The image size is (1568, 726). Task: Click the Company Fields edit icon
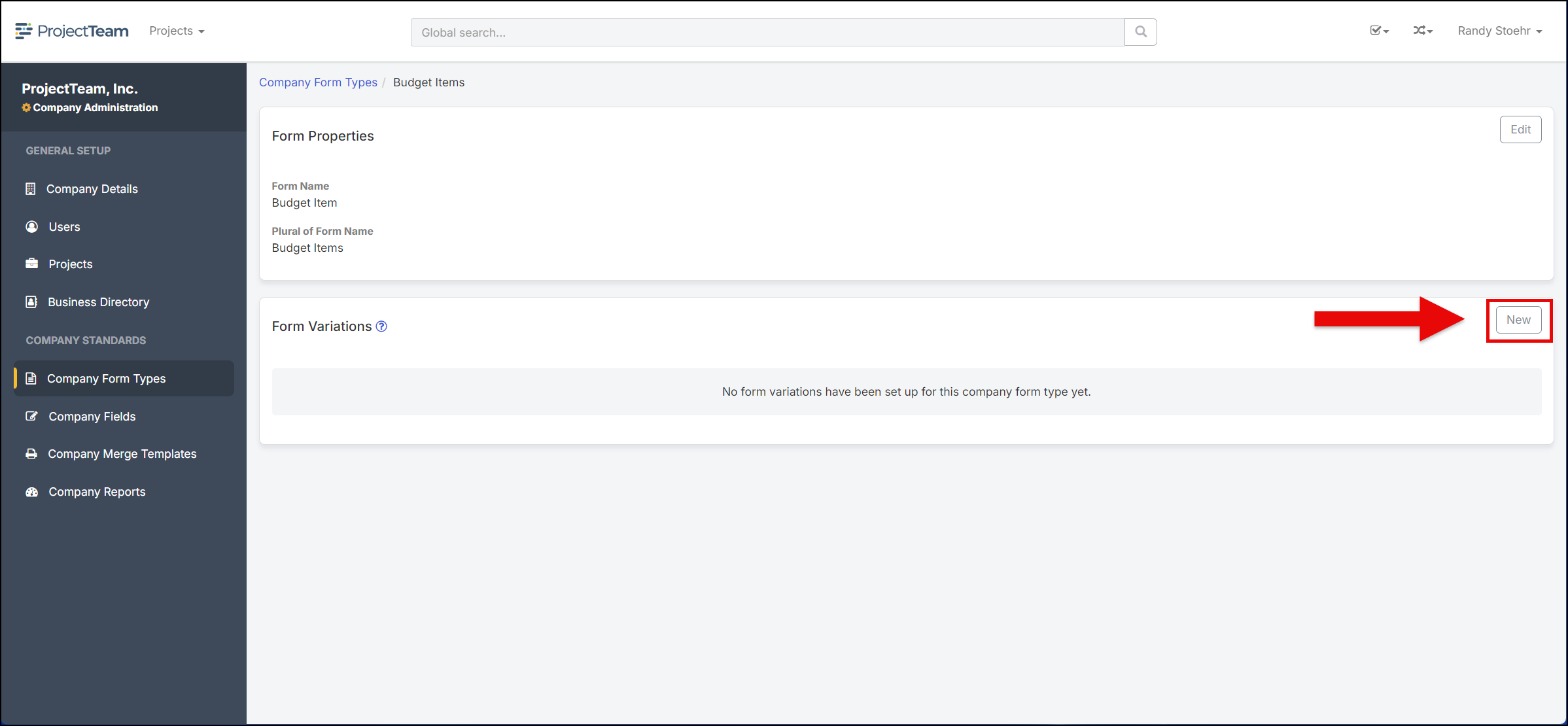tap(31, 416)
